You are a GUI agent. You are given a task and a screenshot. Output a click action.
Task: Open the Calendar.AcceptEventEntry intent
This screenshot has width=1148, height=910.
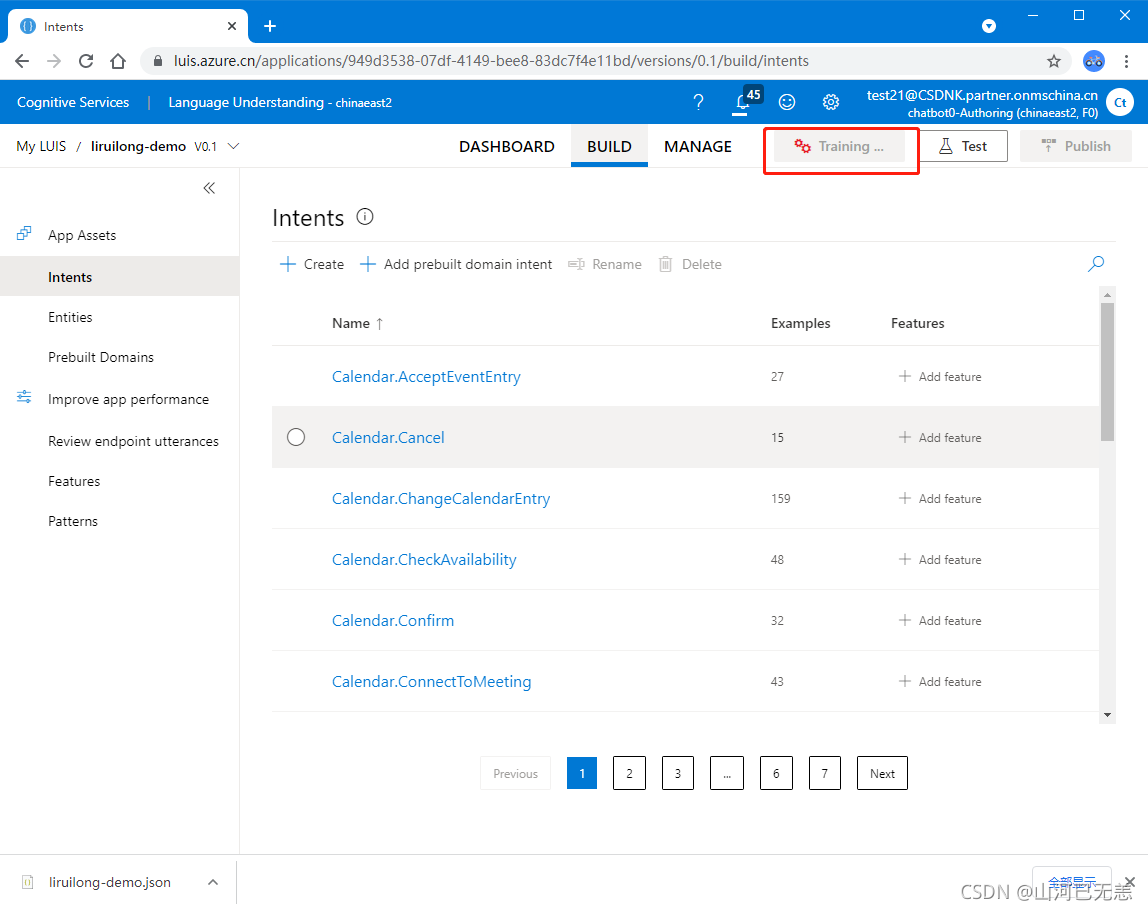(x=426, y=377)
